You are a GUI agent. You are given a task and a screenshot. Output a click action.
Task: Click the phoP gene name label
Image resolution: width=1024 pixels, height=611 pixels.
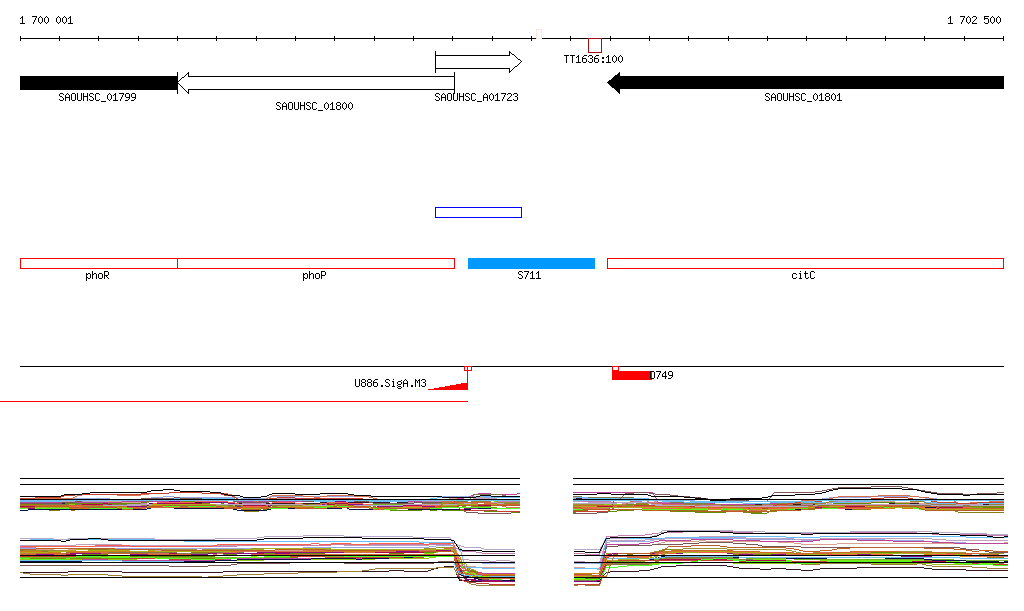[314, 275]
